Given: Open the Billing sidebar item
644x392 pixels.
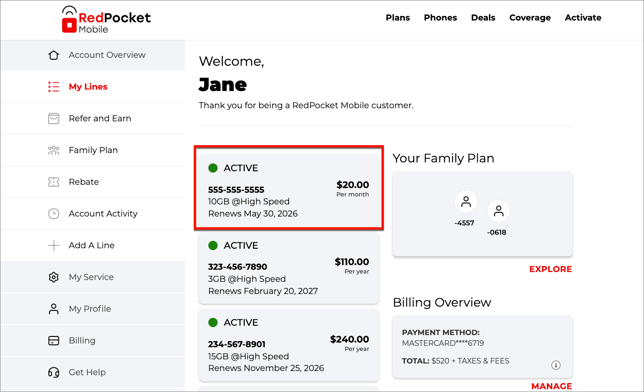Looking at the screenshot, I should coord(93,341).
